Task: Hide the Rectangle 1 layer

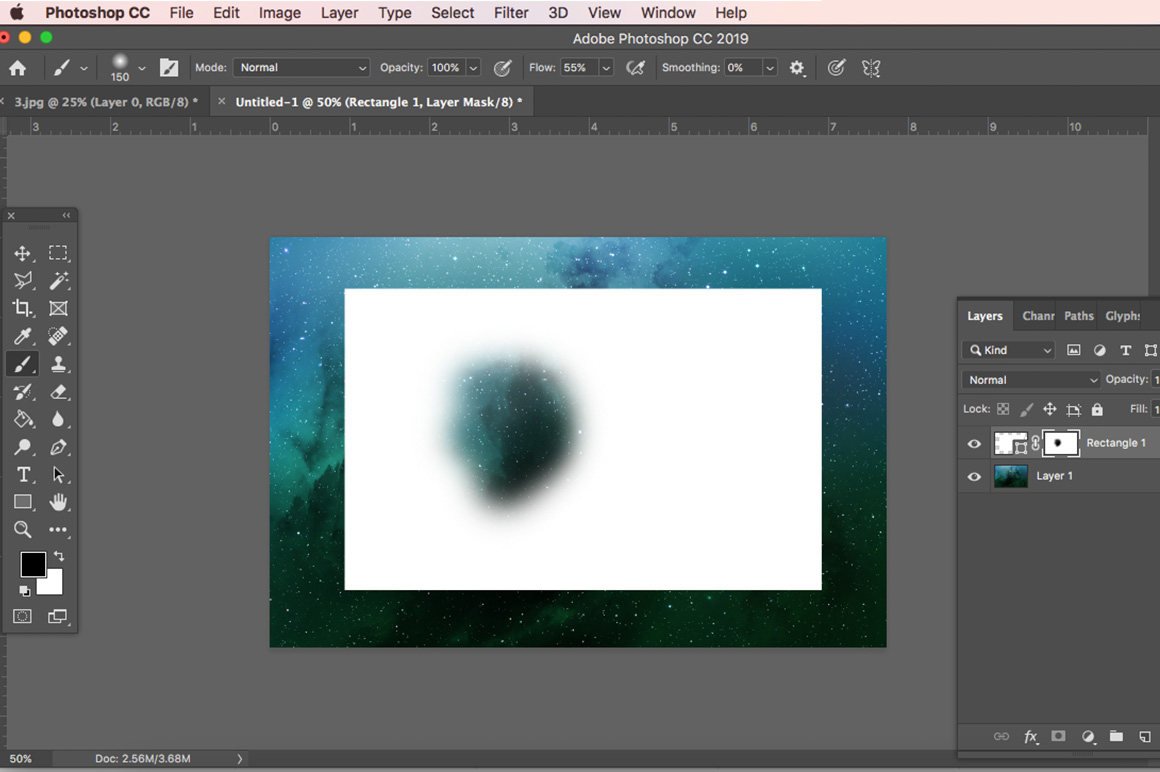Action: [x=974, y=444]
